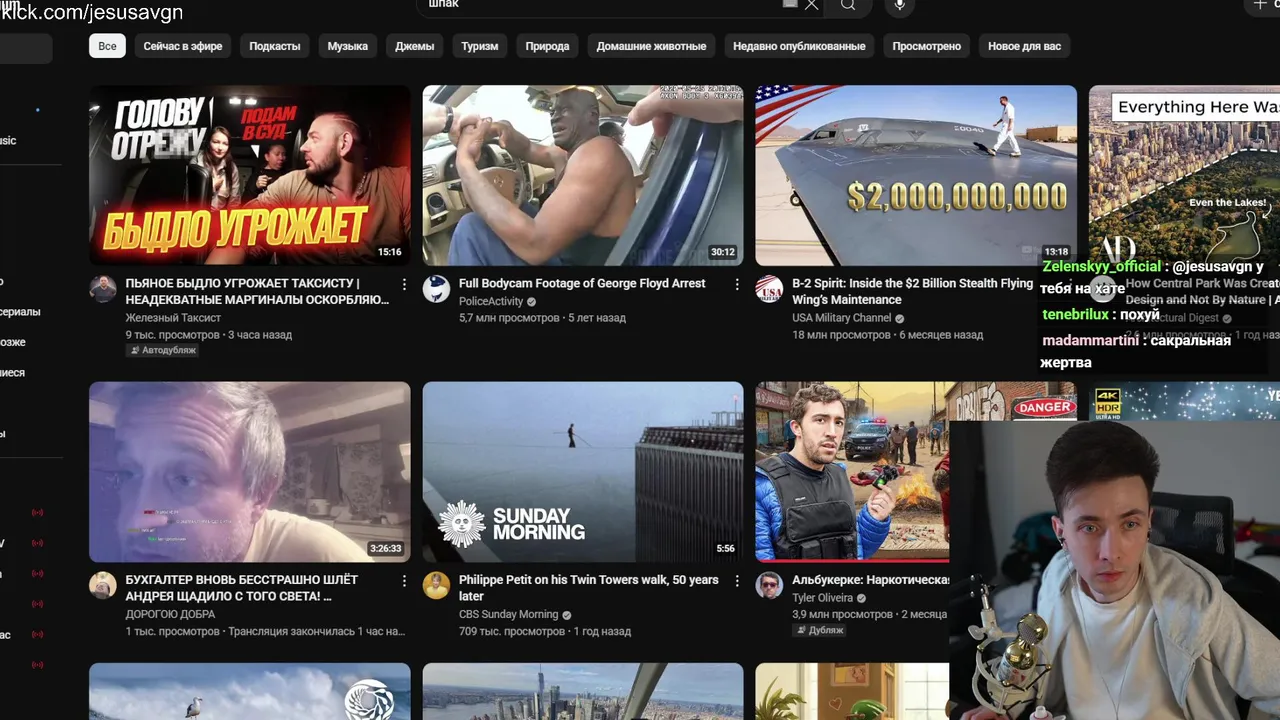Open options menu for ПЬЯНОЕ БЫДЛО video
The width and height of the screenshot is (1280, 720).
tap(404, 285)
